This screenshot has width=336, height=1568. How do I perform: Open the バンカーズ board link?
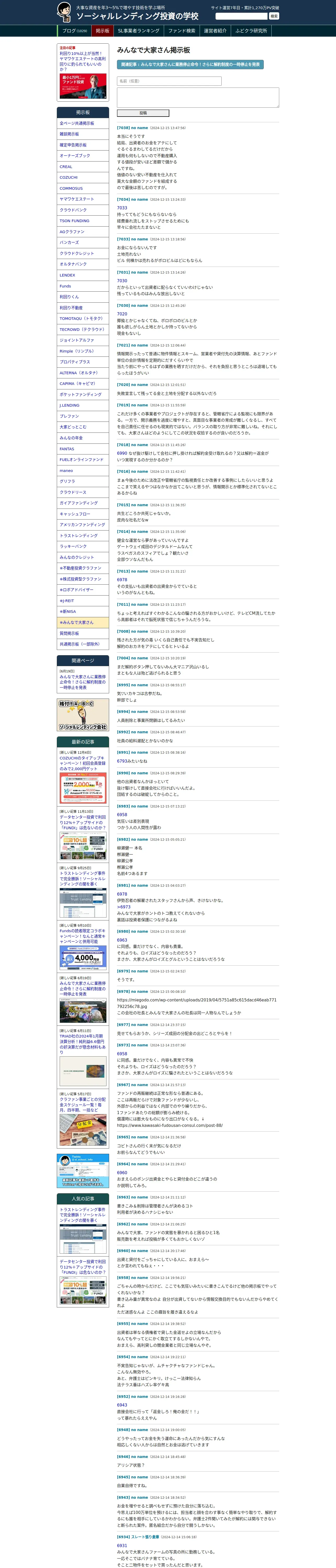pos(83,243)
